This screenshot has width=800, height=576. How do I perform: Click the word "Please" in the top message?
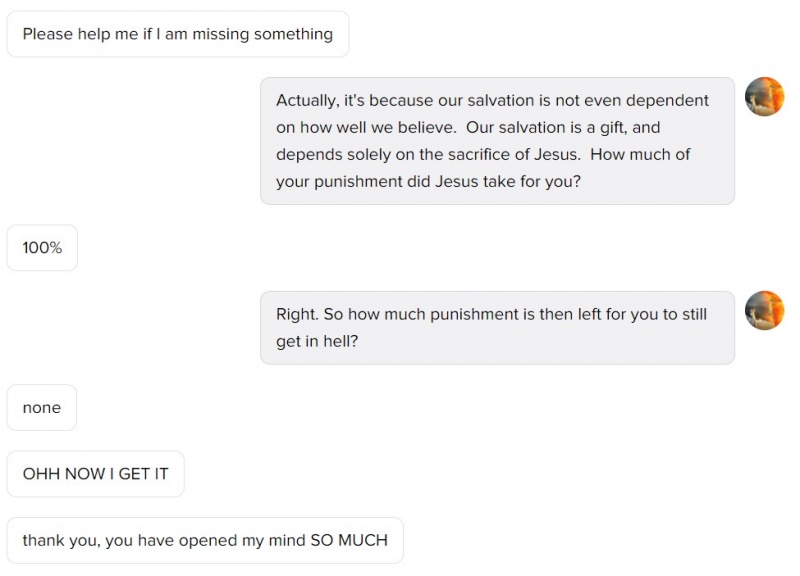click(48, 34)
